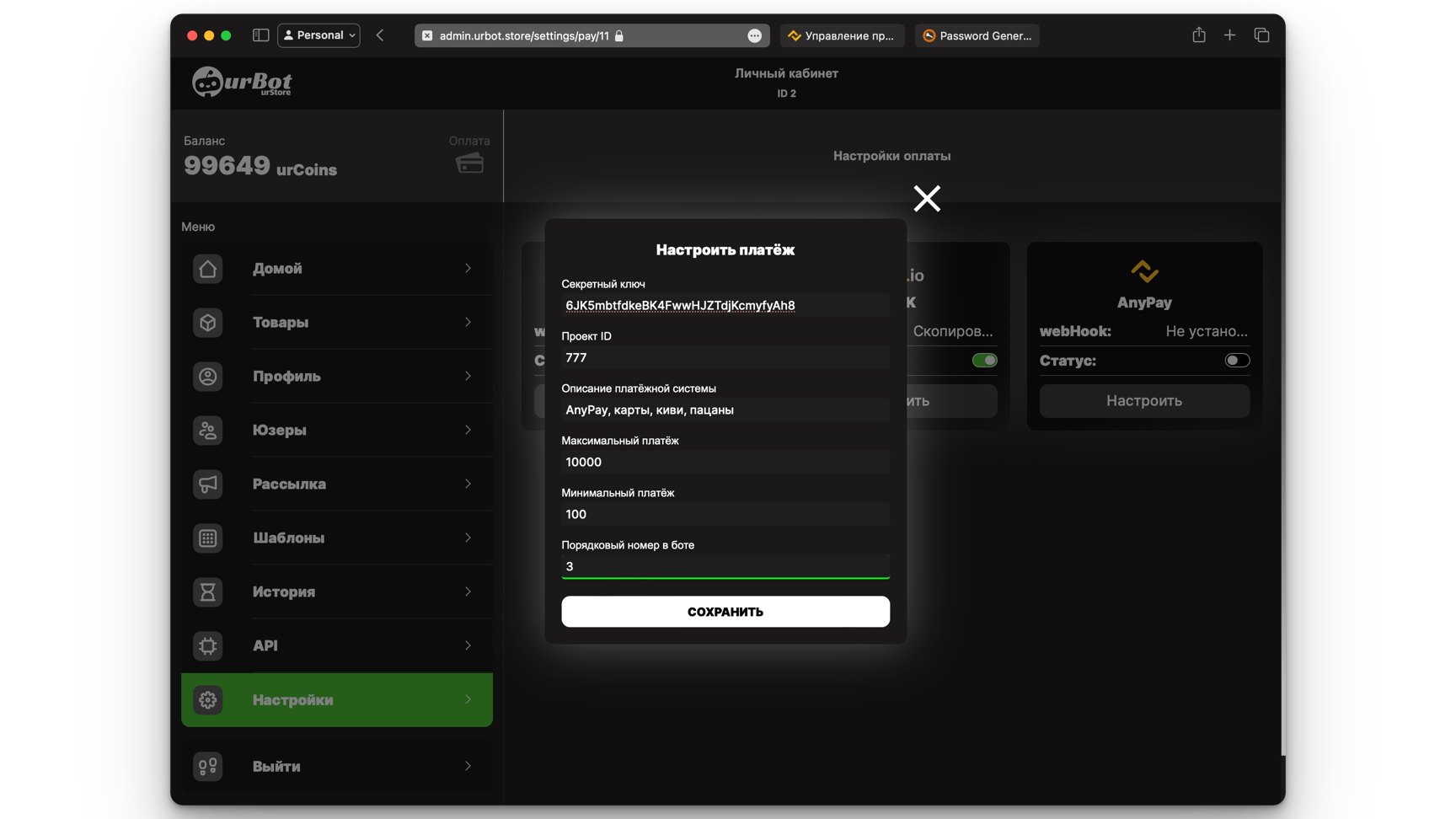This screenshot has height=819, width=1456.
Task: Expand the Профиль menu chevron
Action: click(468, 377)
